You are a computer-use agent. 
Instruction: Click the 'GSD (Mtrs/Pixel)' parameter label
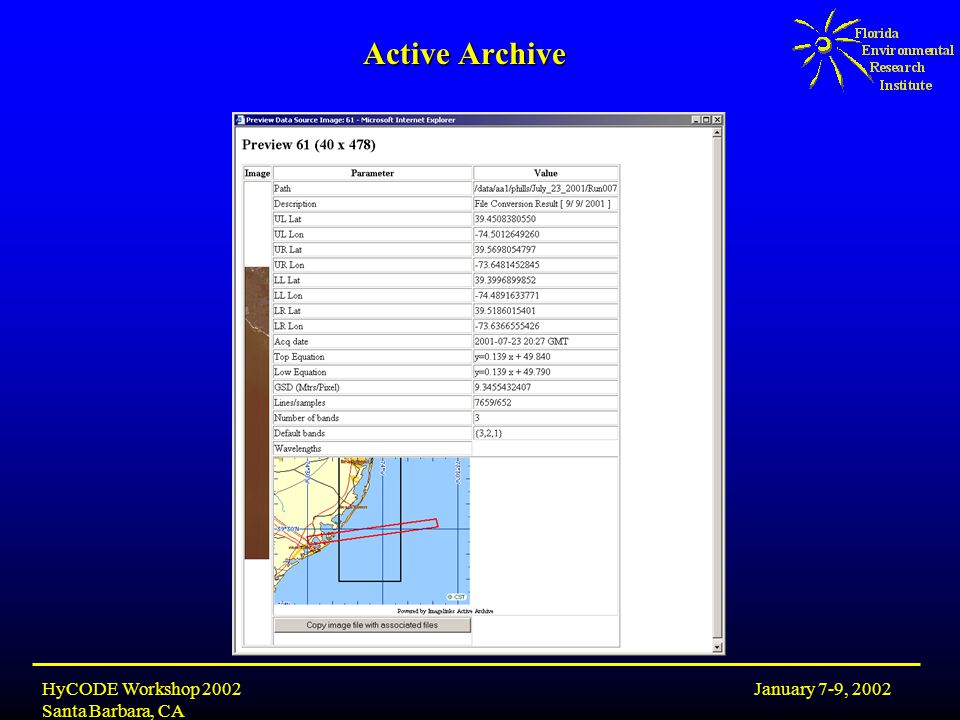click(x=307, y=388)
